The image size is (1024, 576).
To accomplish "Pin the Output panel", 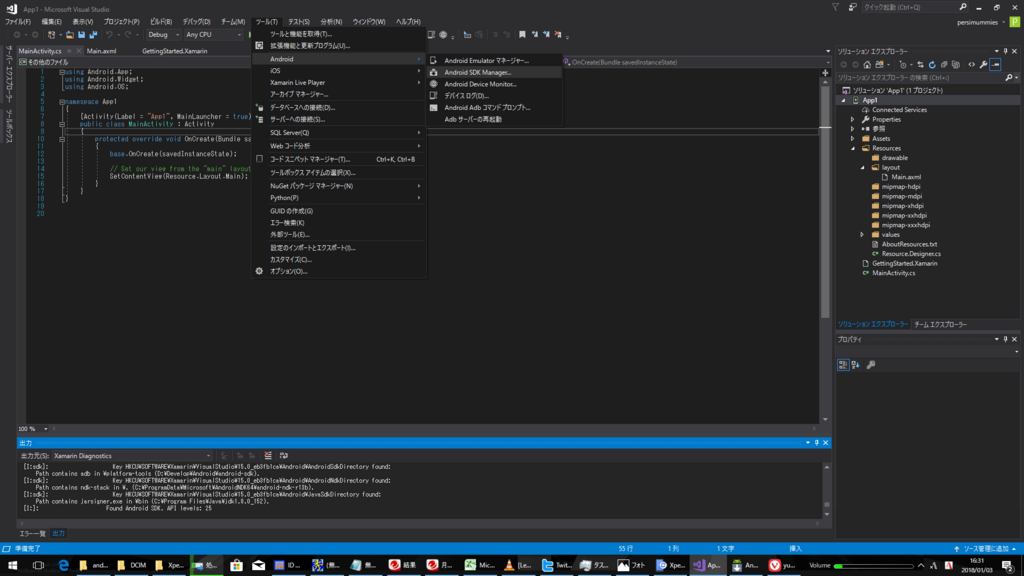I will pyautogui.click(x=816, y=443).
